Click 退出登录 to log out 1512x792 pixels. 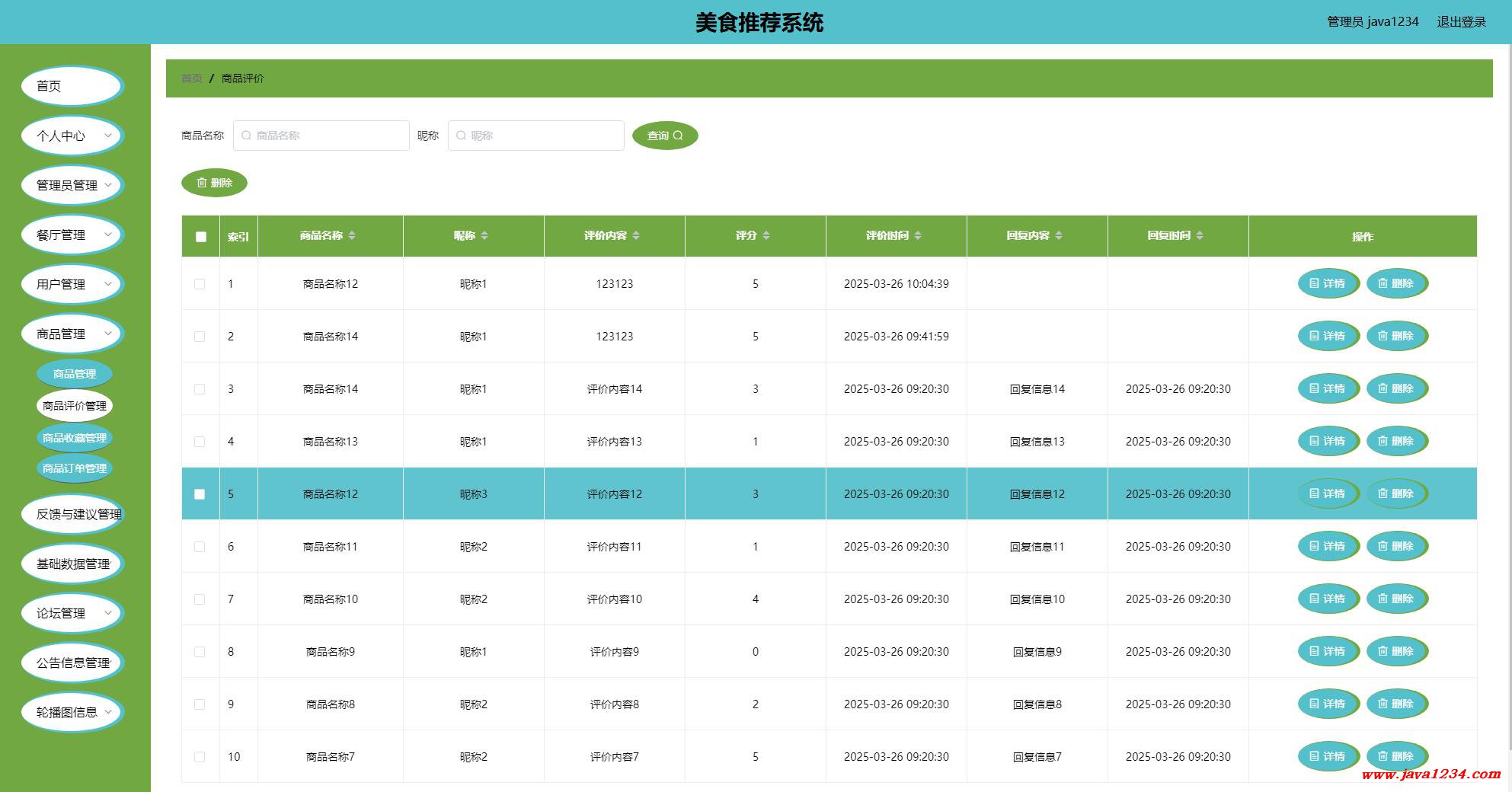click(x=1461, y=22)
